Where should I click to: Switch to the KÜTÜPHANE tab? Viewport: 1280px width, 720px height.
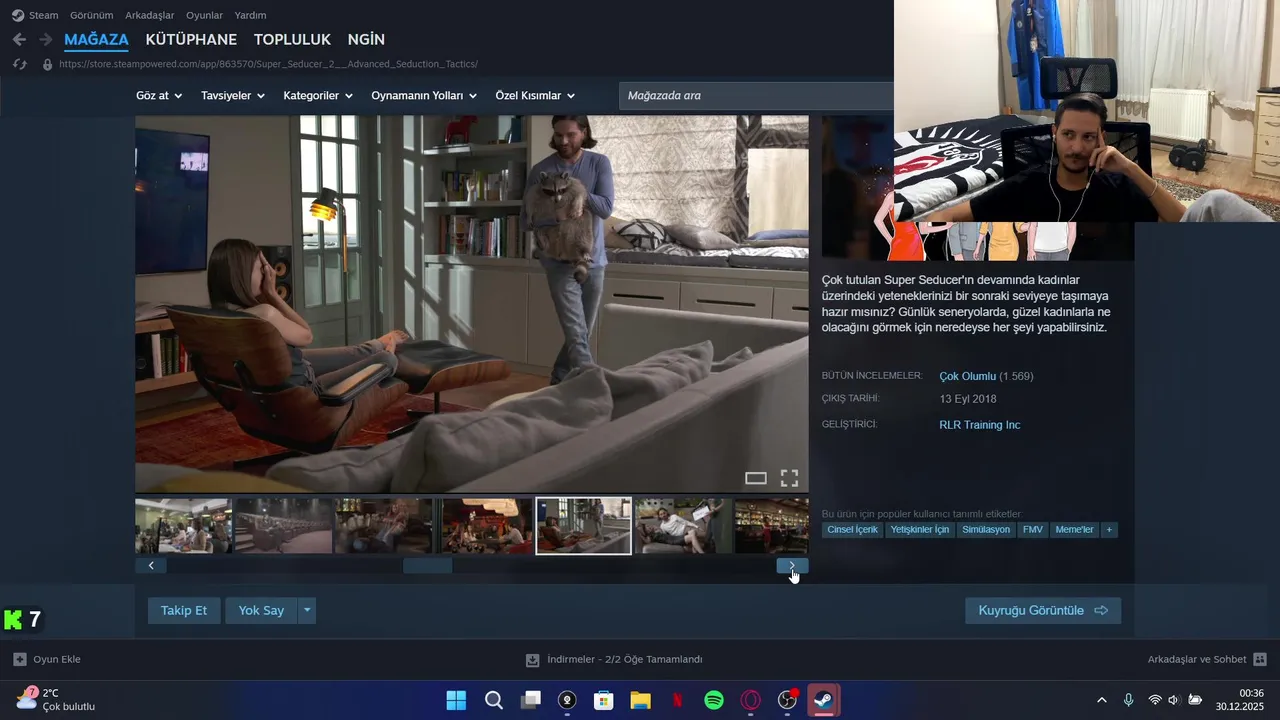(191, 40)
